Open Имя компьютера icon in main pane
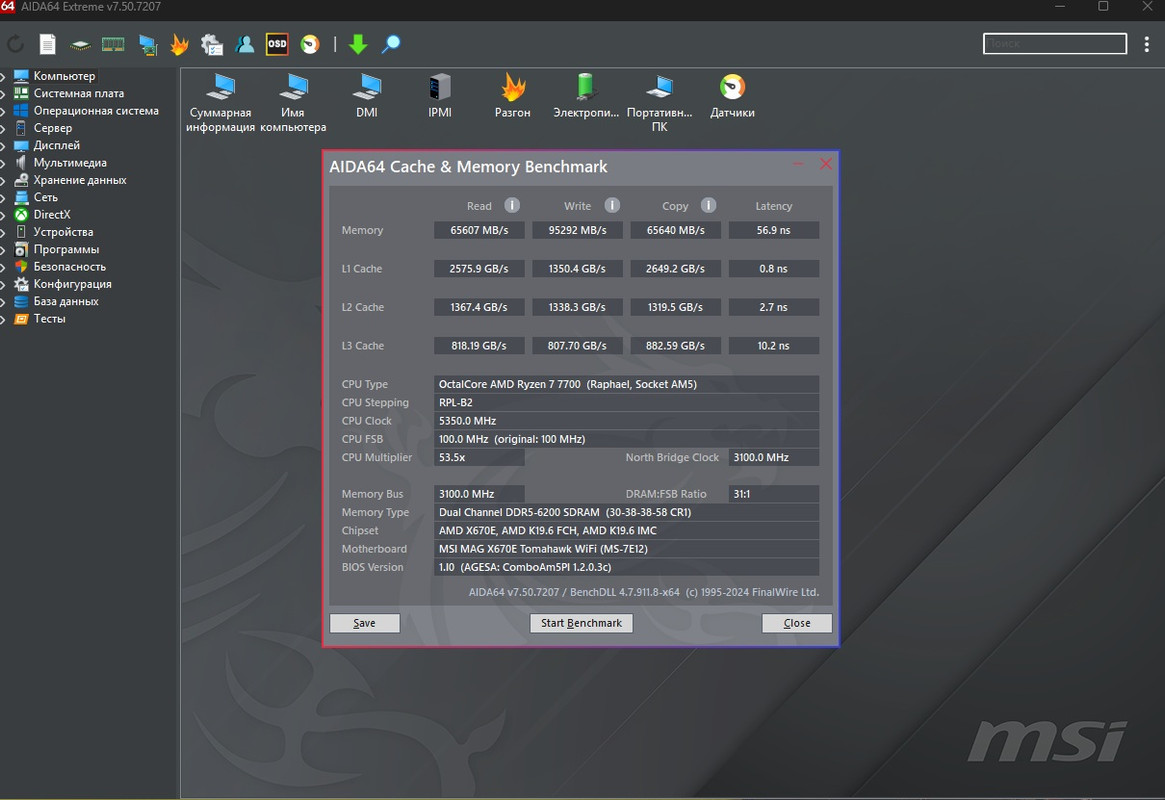1165x800 pixels. pyautogui.click(x=293, y=103)
